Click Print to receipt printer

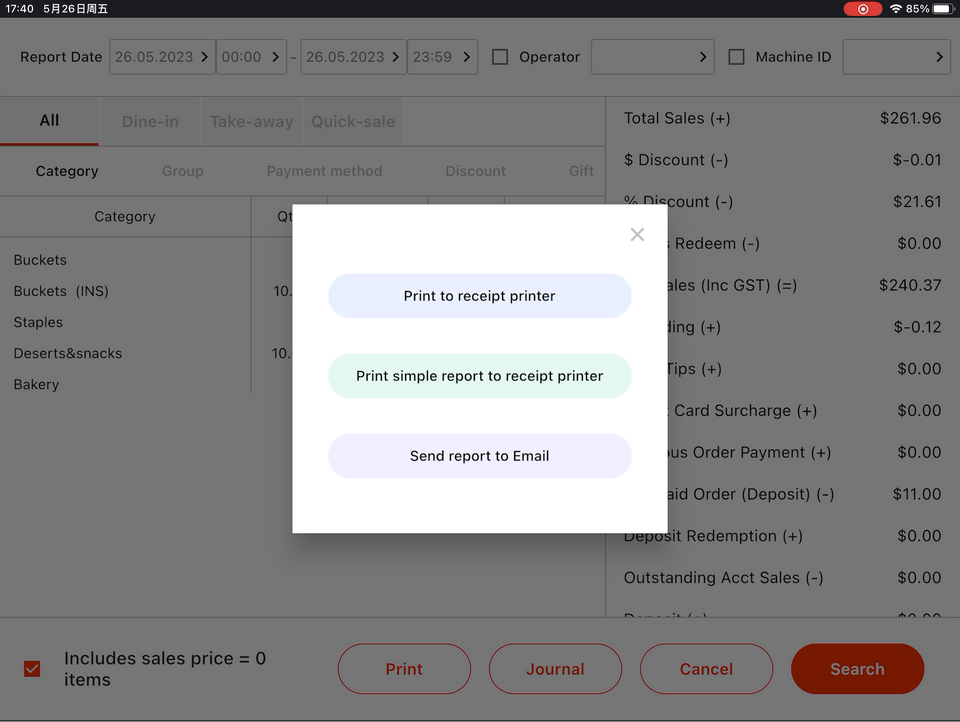point(479,296)
